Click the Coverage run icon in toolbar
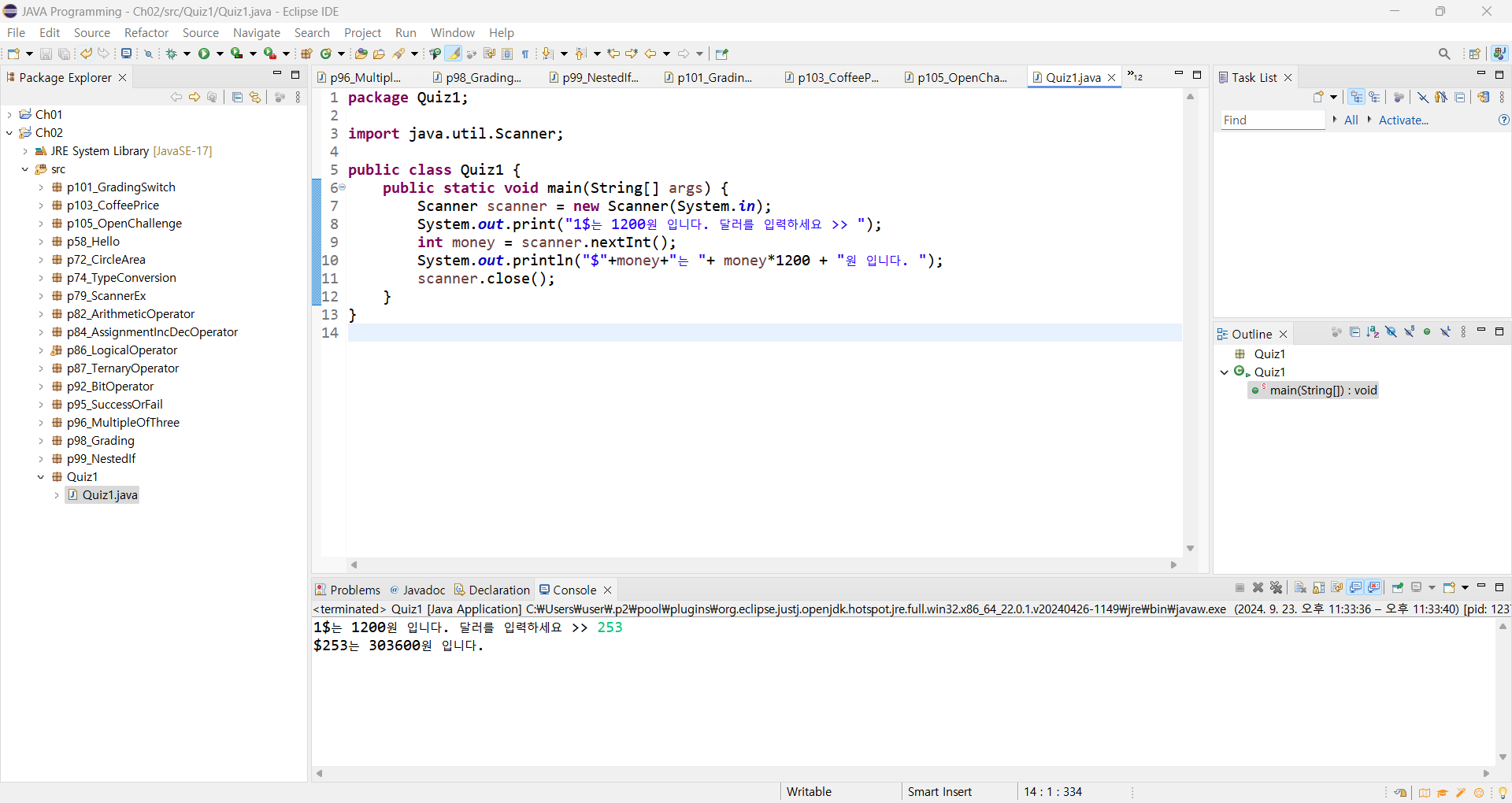Viewport: 1512px width, 803px height. coord(236,54)
